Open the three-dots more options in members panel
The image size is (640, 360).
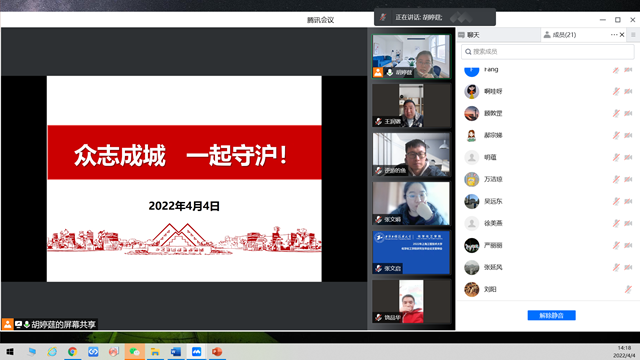[x=614, y=35]
